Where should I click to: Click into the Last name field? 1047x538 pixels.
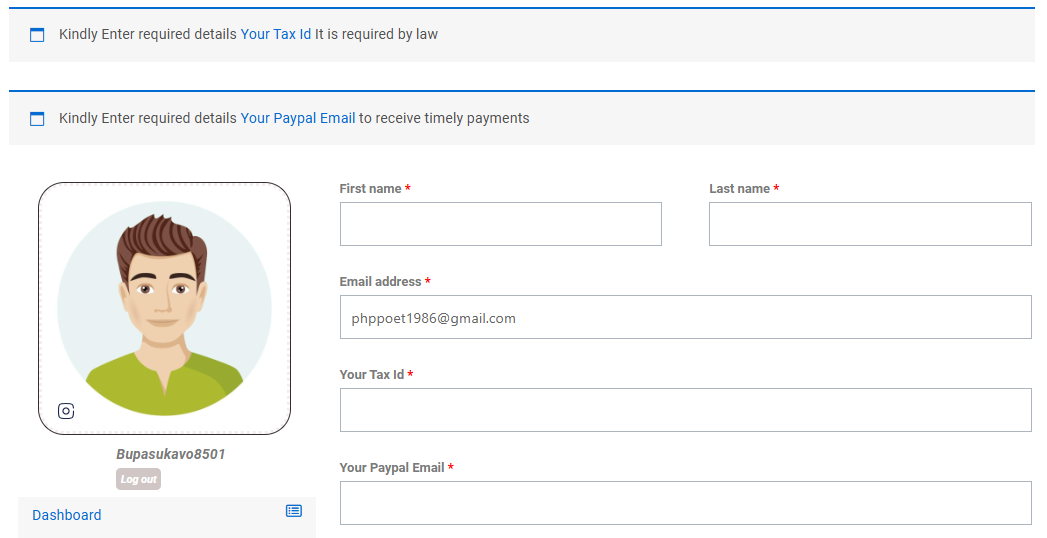click(869, 224)
